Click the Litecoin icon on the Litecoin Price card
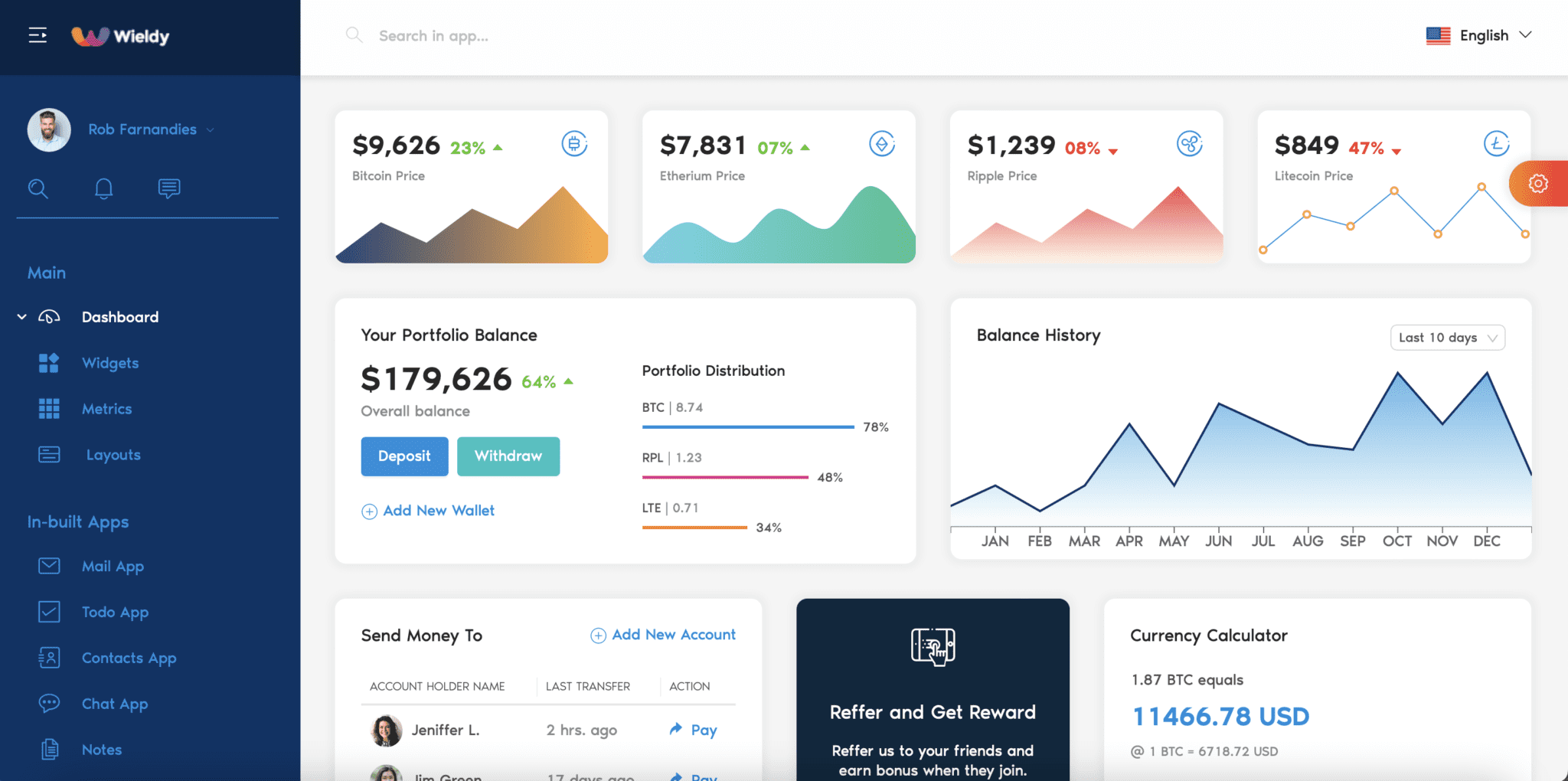The height and width of the screenshot is (781, 1568). pos(1498,144)
